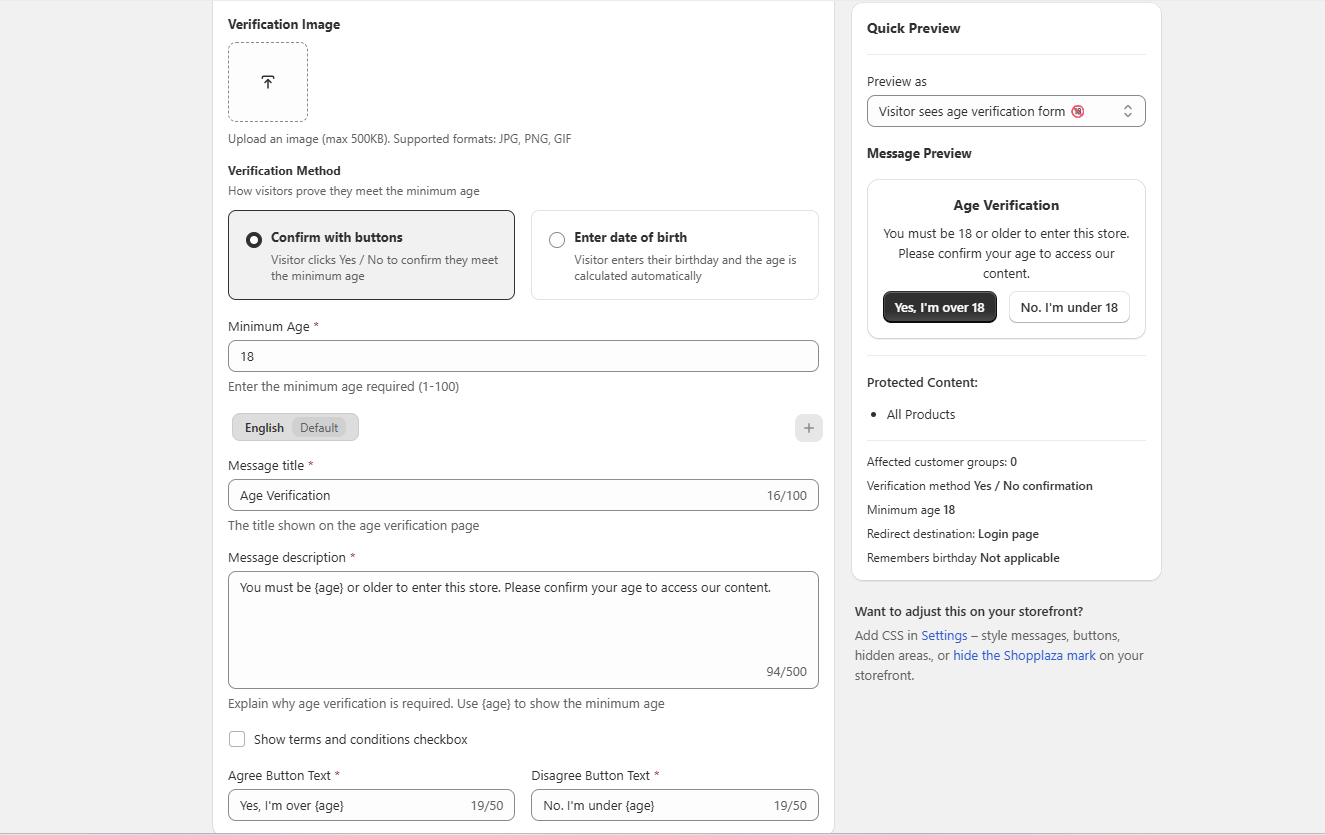
Task: Edit the Message title field
Action: point(523,495)
